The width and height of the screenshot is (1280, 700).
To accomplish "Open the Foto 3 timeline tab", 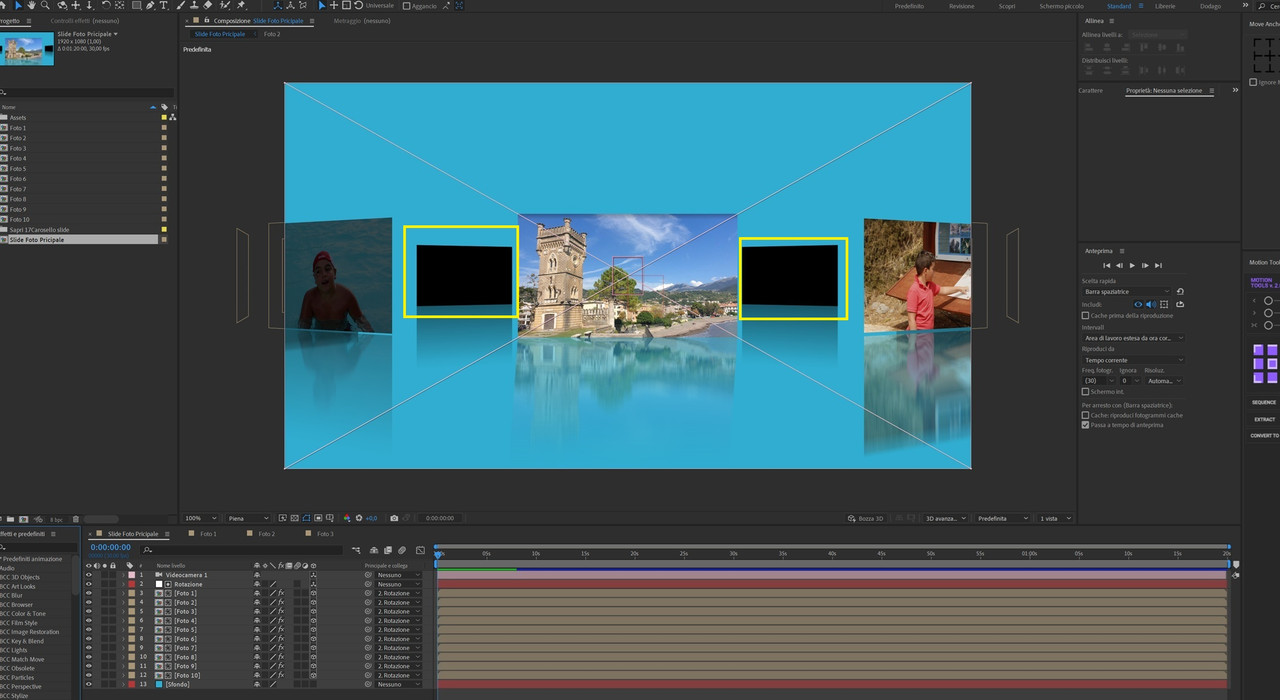I will (325, 534).
